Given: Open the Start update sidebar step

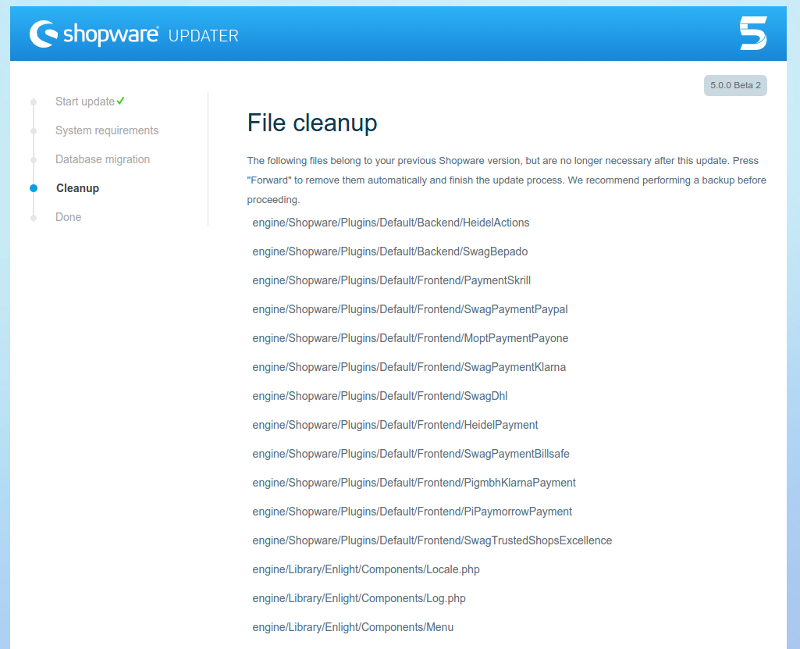Looking at the screenshot, I should pyautogui.click(x=84, y=101).
